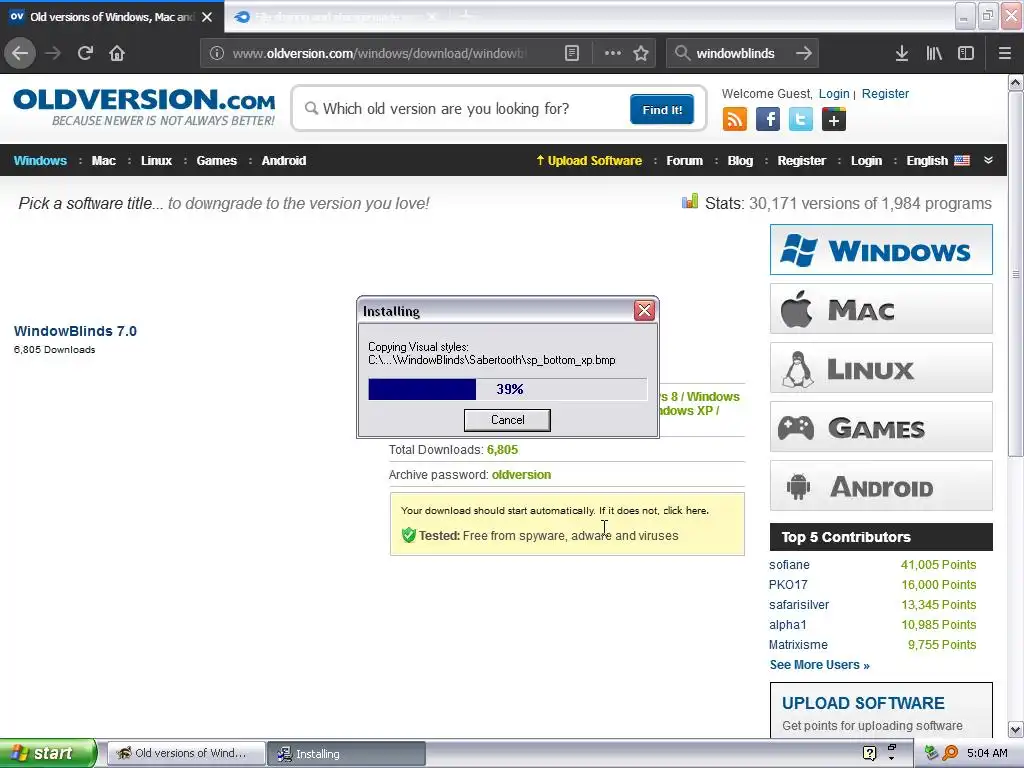
Task: Reload the page with the refresh icon
Action: (85, 53)
